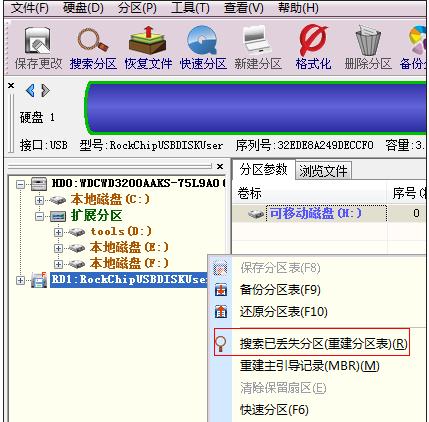The image size is (429, 422).
Task: Open the 查看(V) menu
Action: [x=244, y=8]
